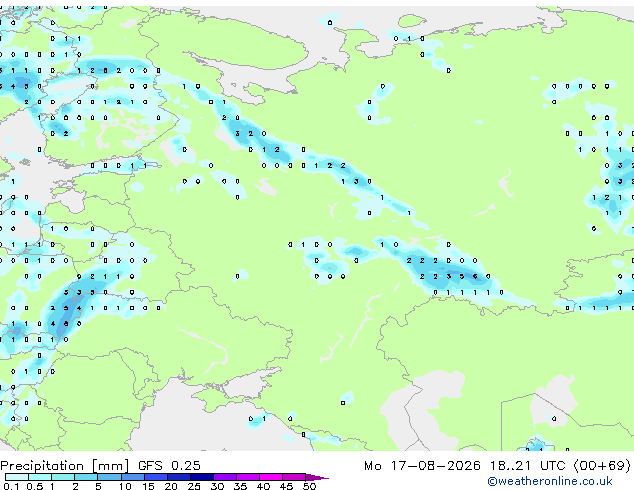The height and width of the screenshot is (490, 634).
Task: Select the 2–5 mm legend color box
Action: [x=86, y=477]
